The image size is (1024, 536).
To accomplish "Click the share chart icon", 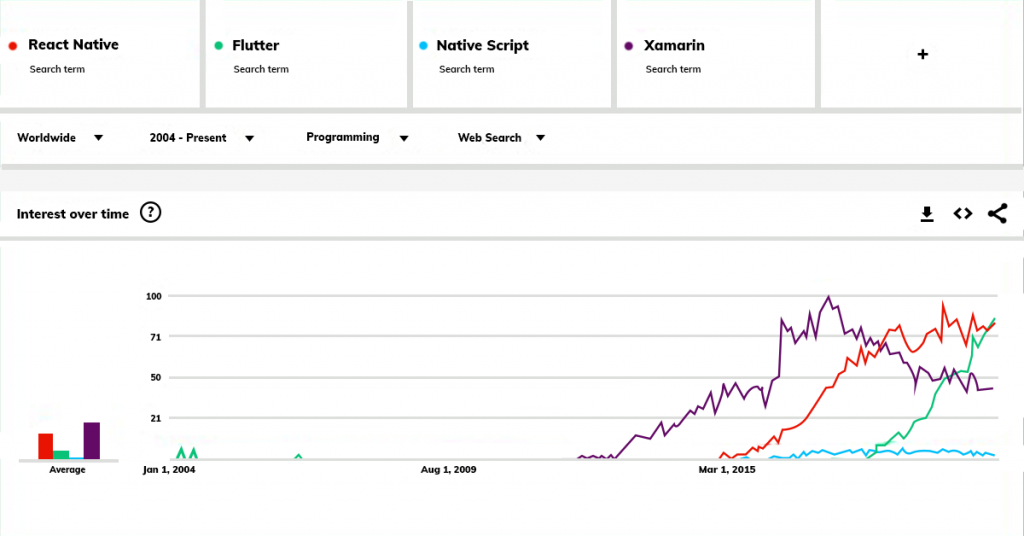I will 997,213.
